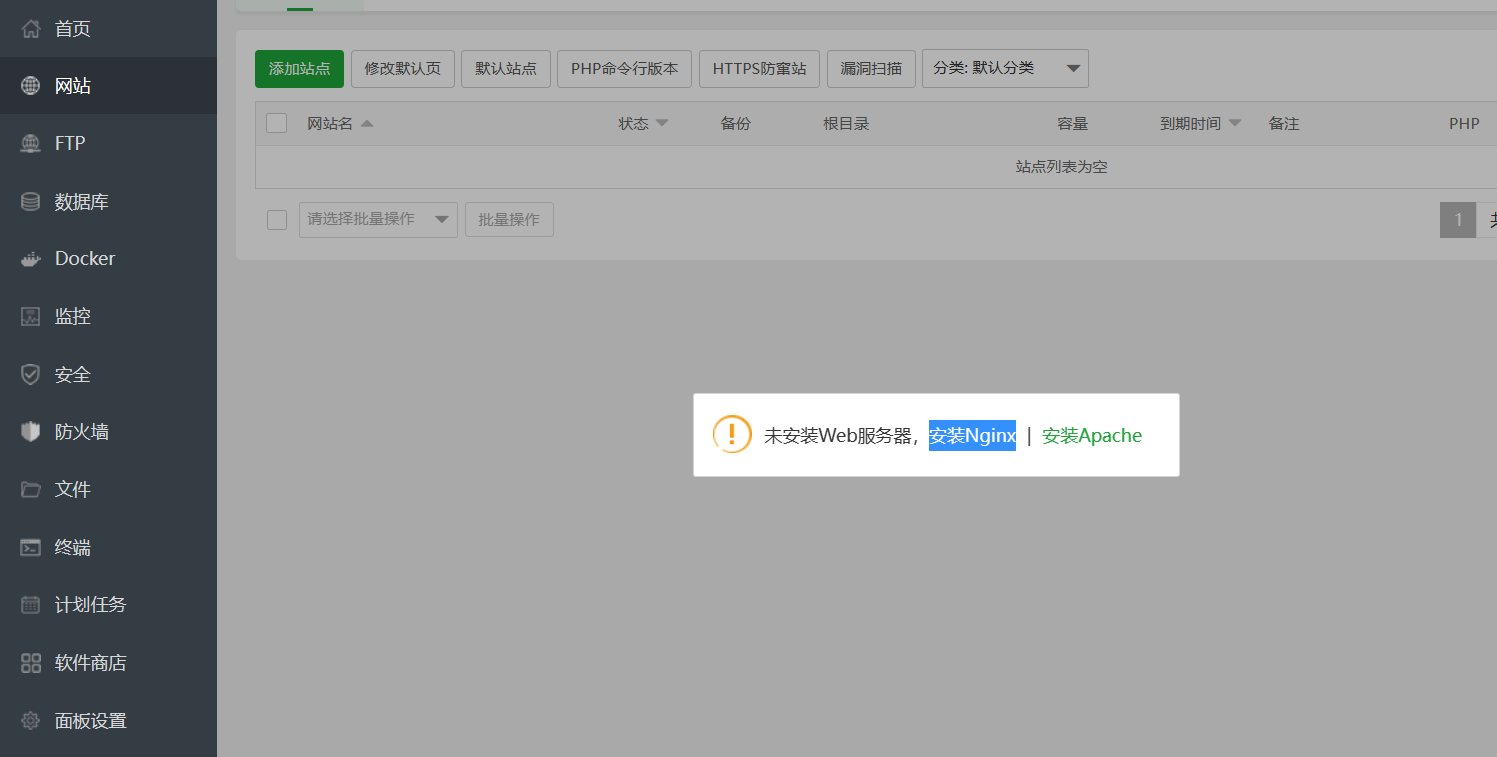
Task: Sort by 网站名 column arrow
Action: point(367,123)
